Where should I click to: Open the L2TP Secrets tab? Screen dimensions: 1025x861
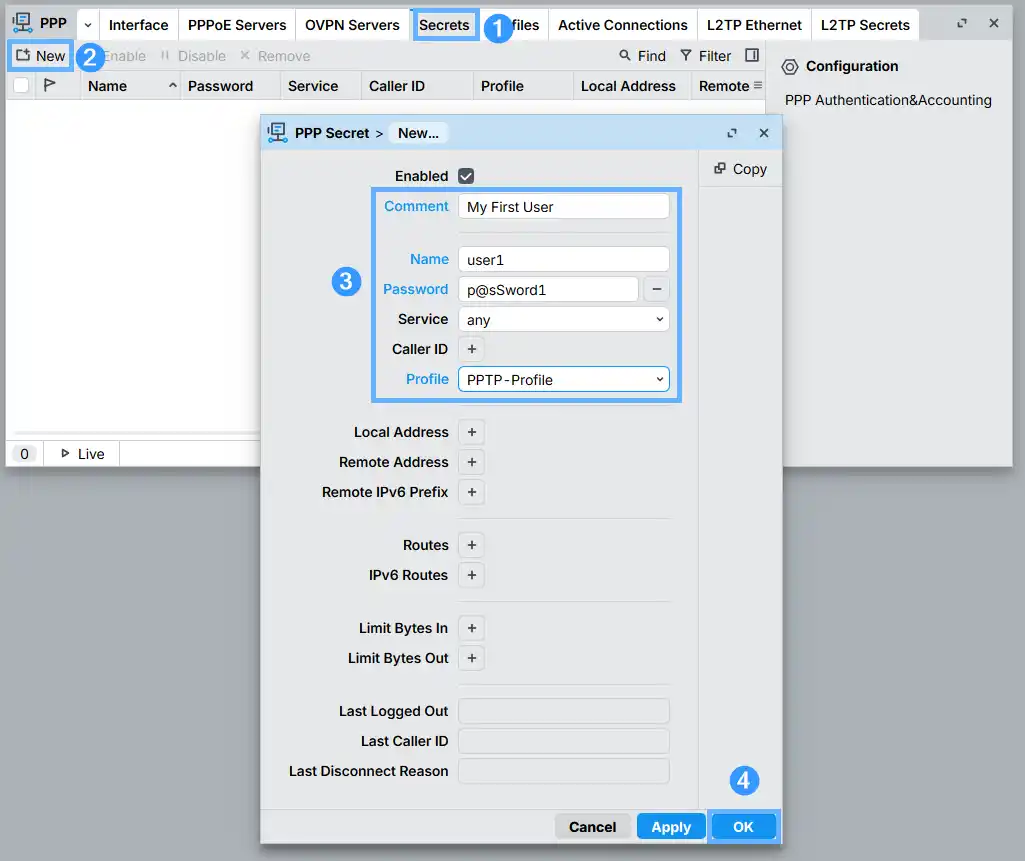click(x=865, y=25)
